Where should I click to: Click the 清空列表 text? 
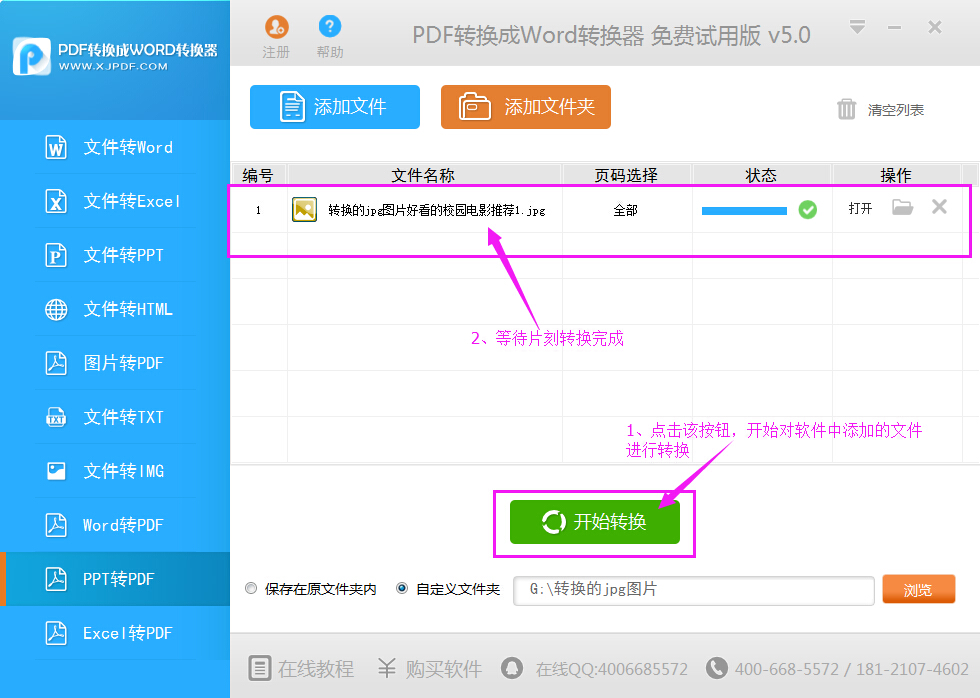pyautogui.click(x=895, y=110)
